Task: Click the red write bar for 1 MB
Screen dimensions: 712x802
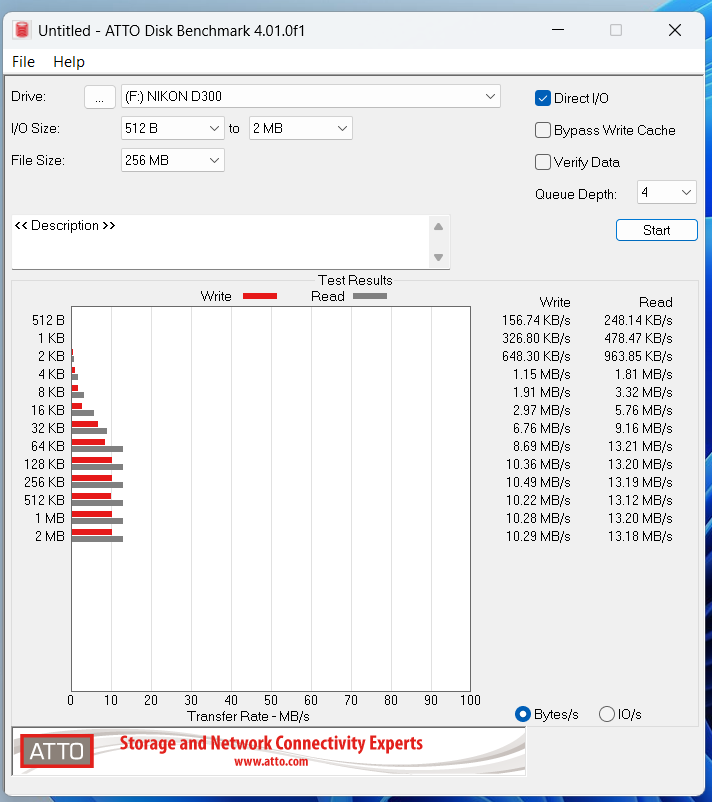Action: click(92, 514)
